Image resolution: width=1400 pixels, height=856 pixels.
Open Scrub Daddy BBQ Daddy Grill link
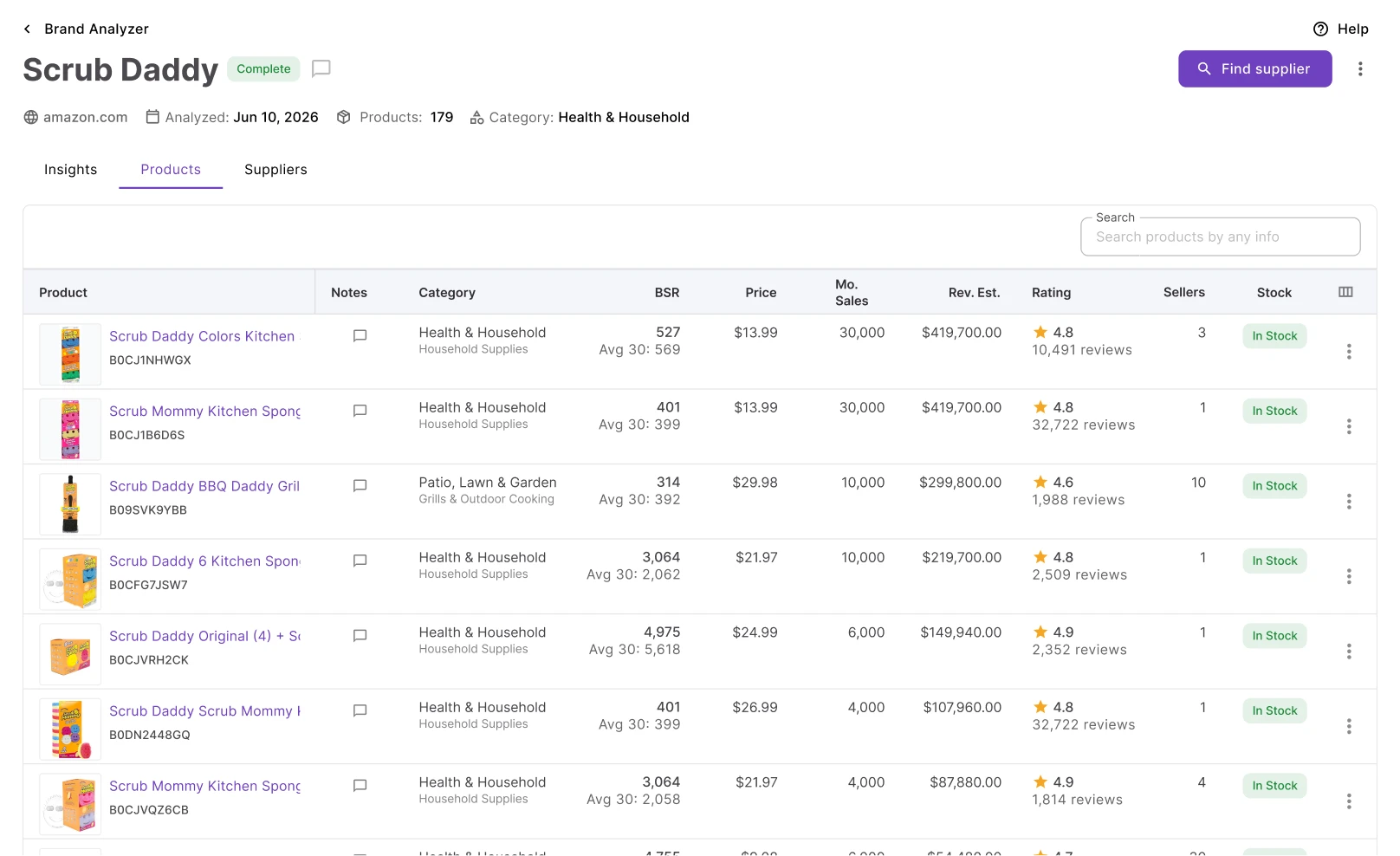204,486
